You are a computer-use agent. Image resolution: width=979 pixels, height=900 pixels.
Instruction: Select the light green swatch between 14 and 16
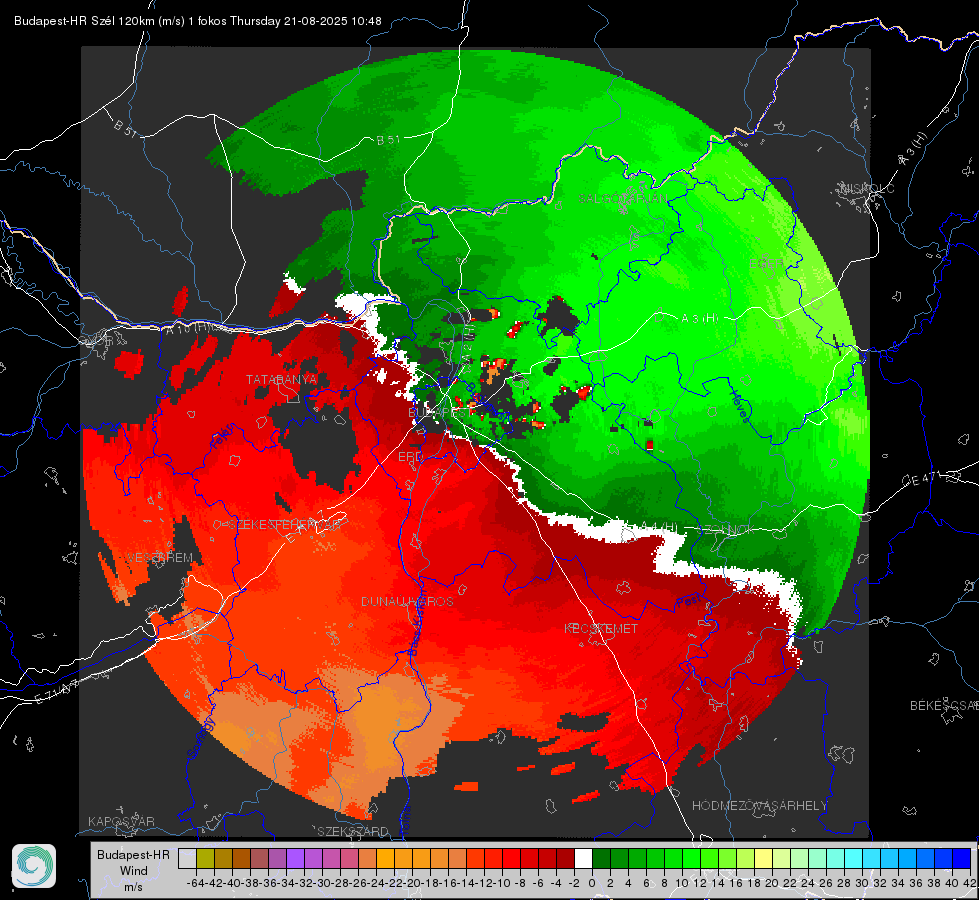click(x=727, y=858)
